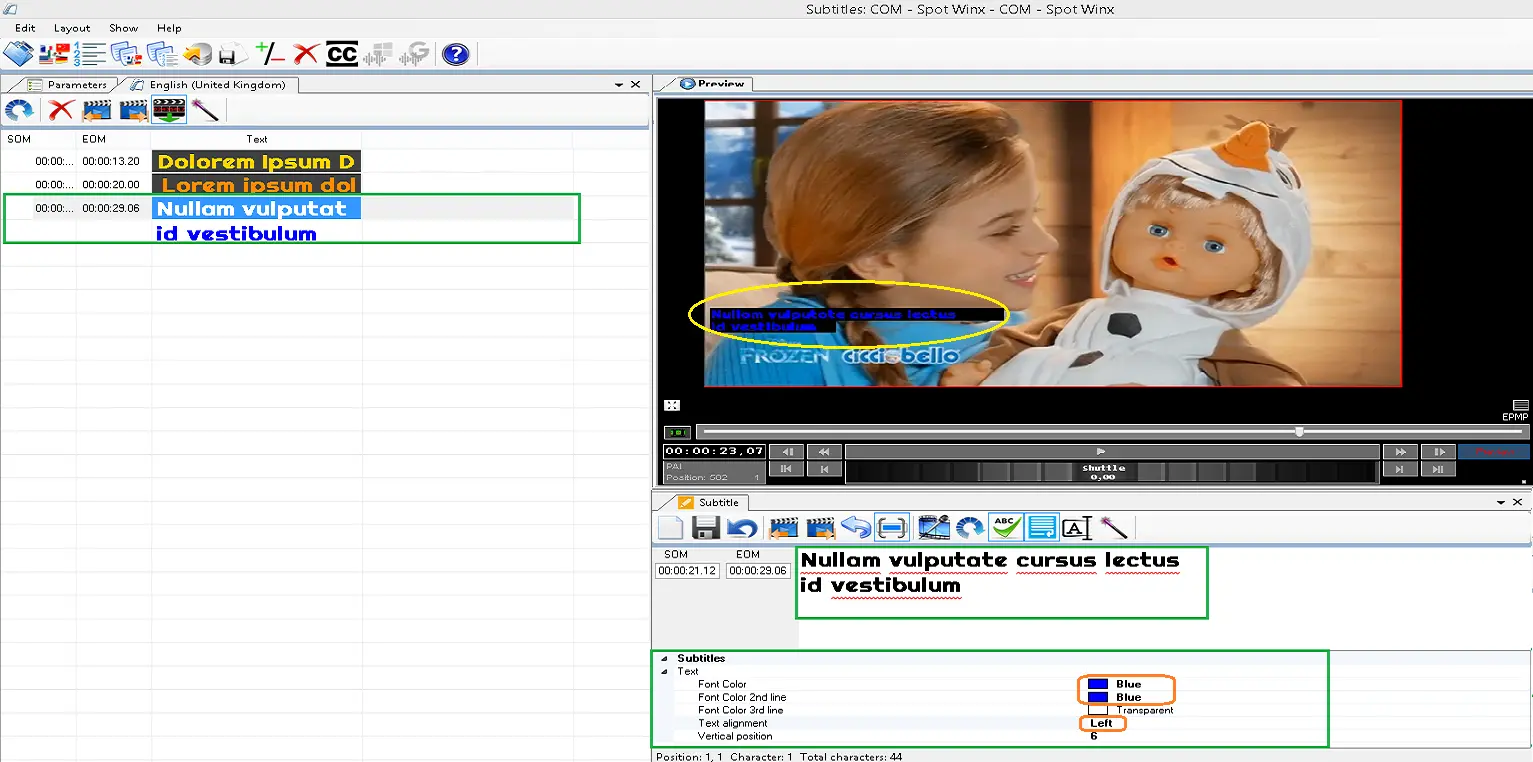Viewport: 1533px width, 762px height.
Task: Toggle the word wrap button in Subtitle toolbar
Action: (1042, 528)
